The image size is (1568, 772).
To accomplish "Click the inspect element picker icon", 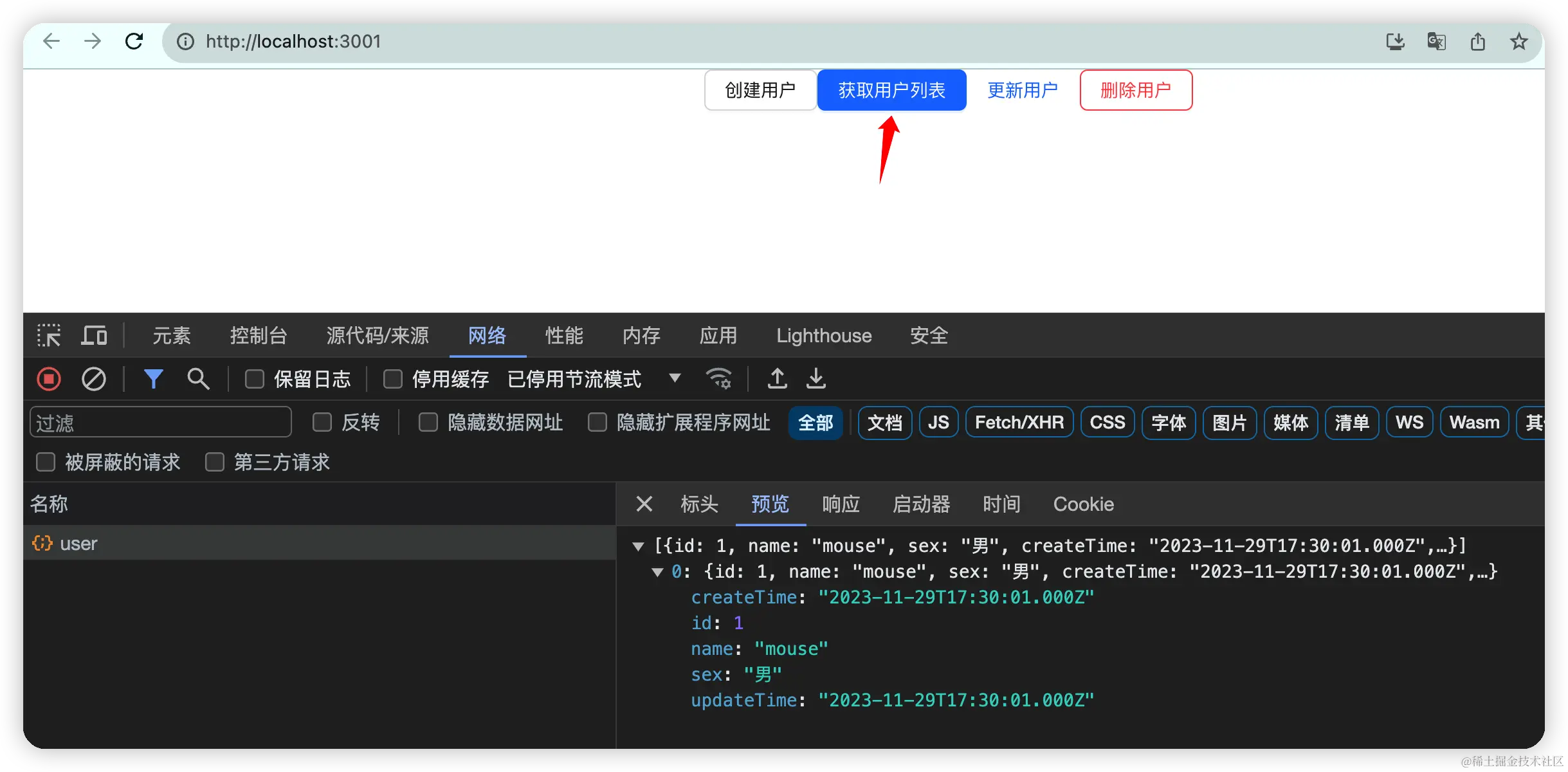I will [x=49, y=335].
